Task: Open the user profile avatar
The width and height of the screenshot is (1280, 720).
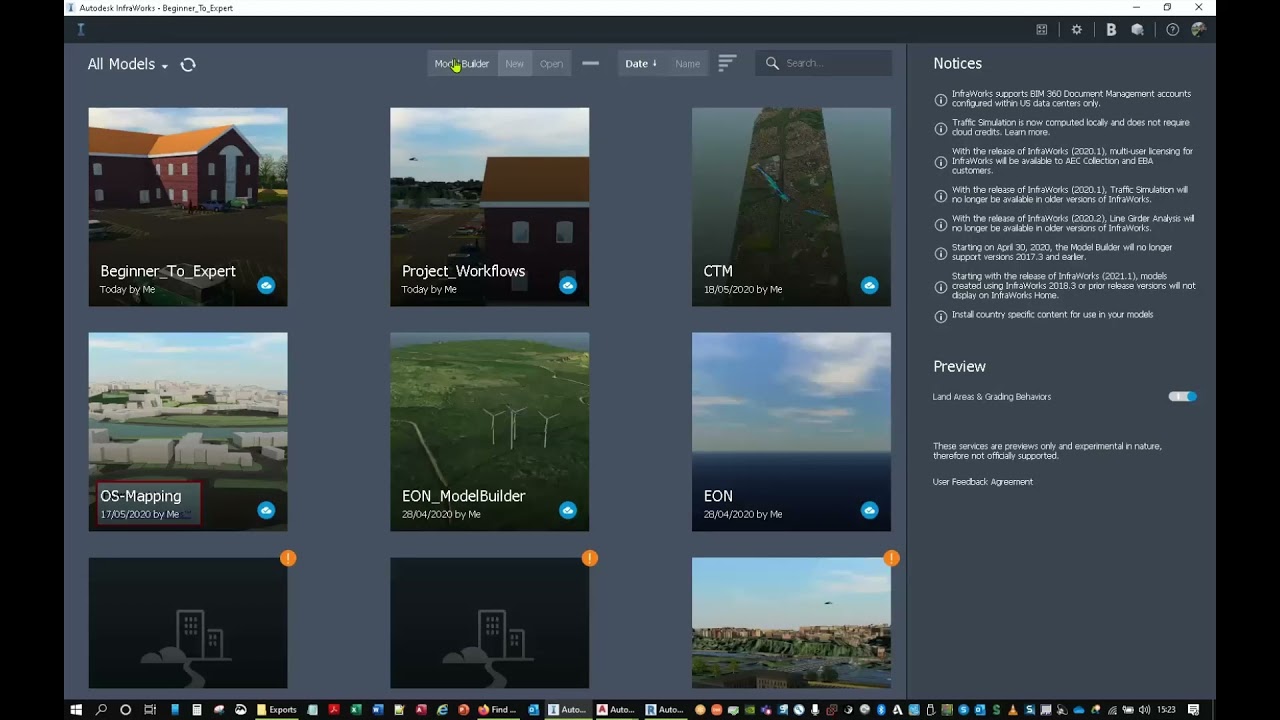Action: pos(1198,30)
